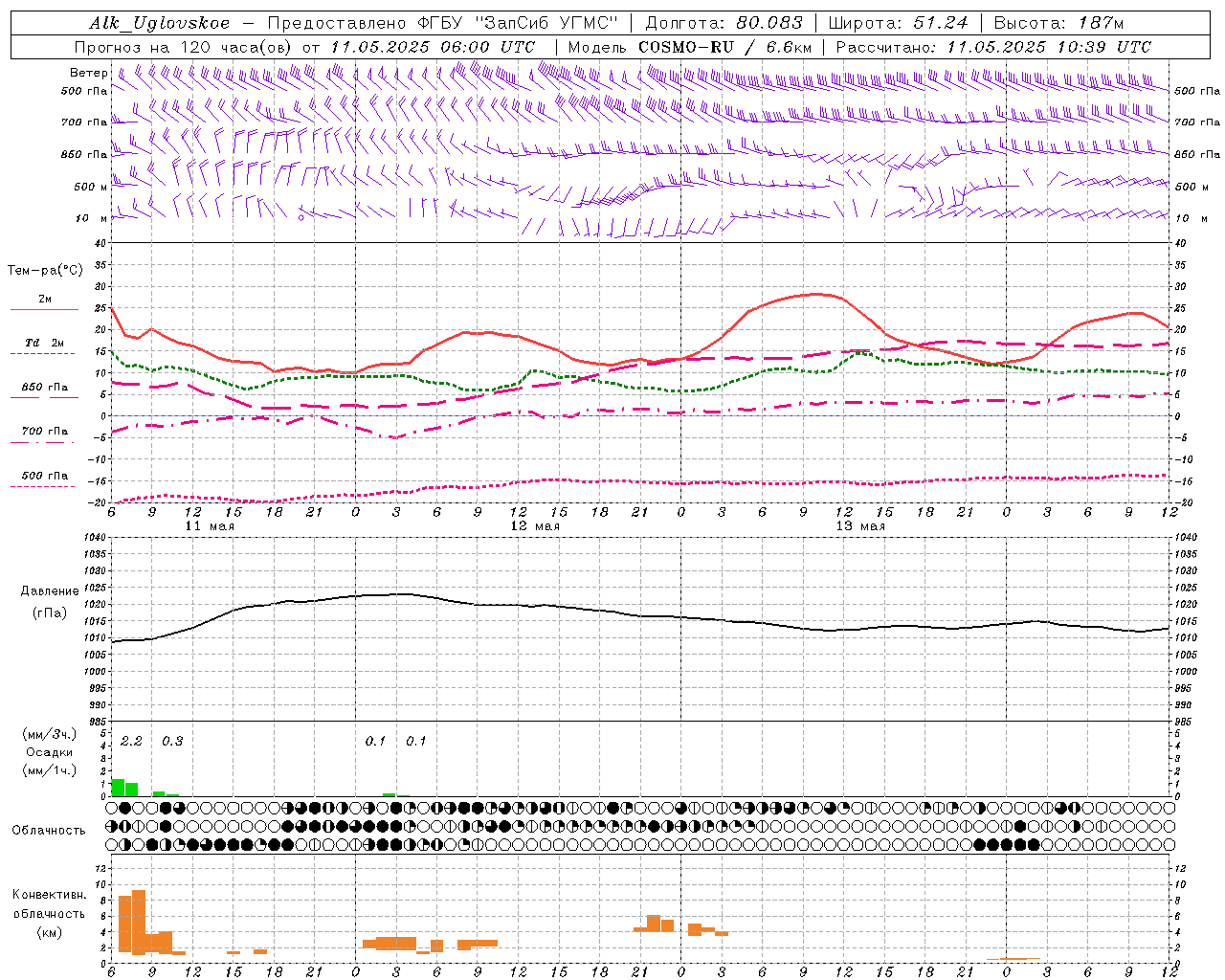Click the Конвективн. convective label
Image resolution: width=1225 pixels, height=980 pixels.
49,895
